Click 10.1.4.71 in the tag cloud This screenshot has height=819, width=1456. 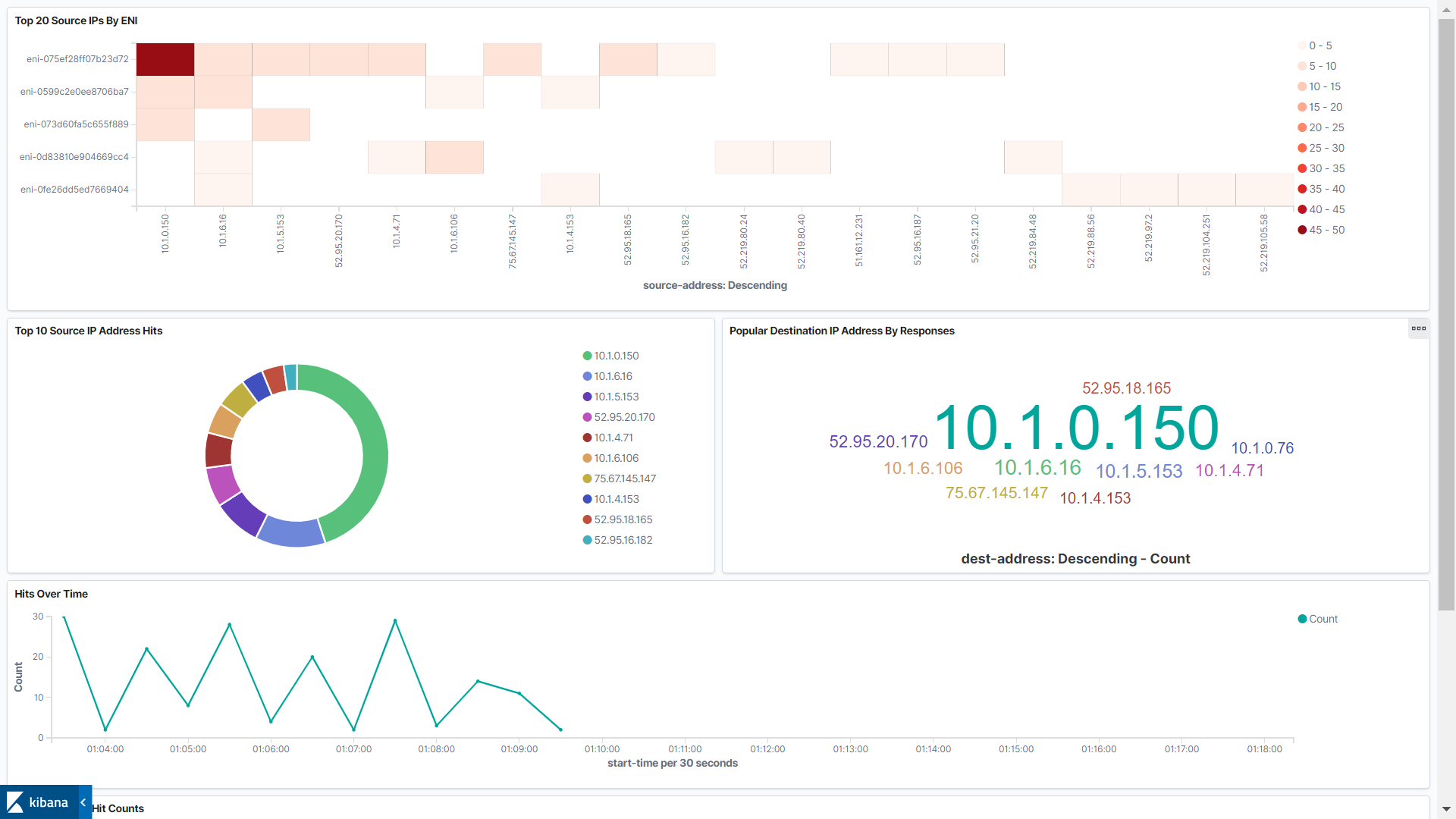click(1230, 470)
